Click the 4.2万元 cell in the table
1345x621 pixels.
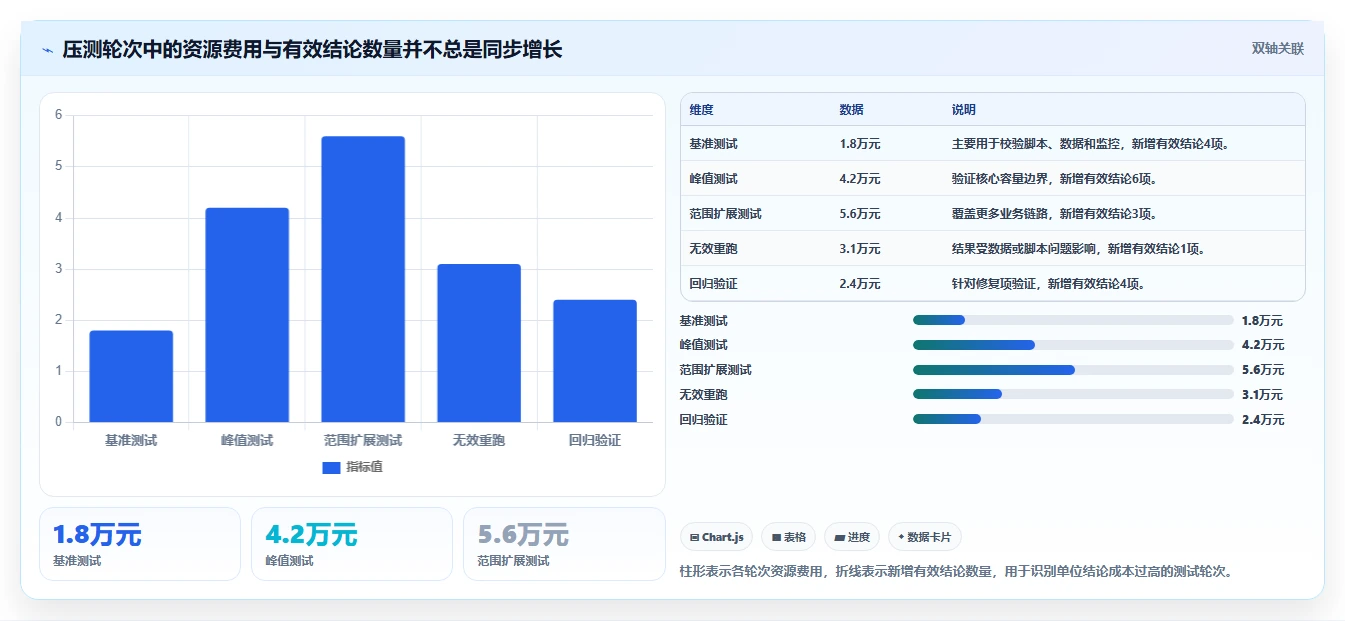pyautogui.click(x=860, y=179)
